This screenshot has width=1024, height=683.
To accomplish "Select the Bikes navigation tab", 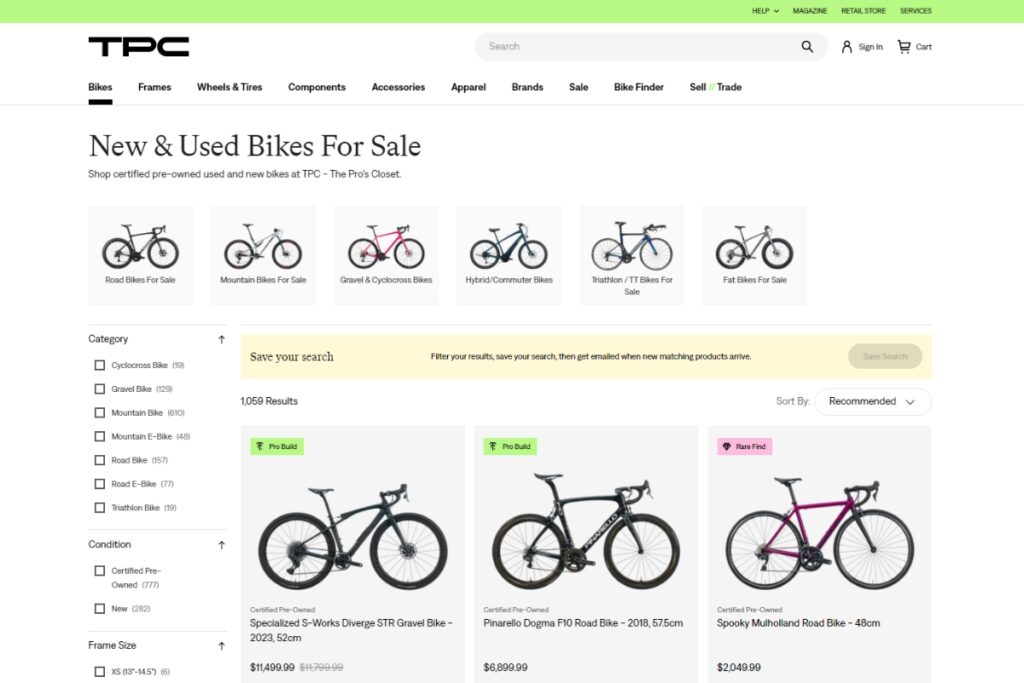I will (x=100, y=87).
